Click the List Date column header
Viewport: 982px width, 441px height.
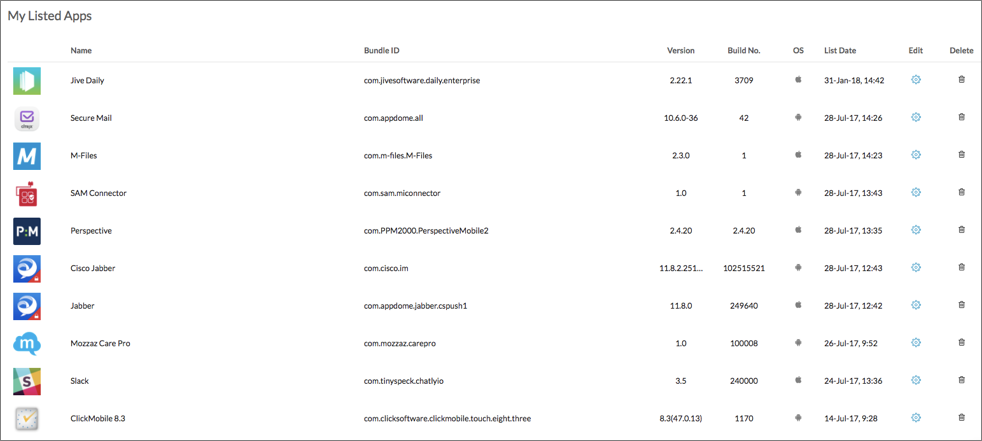(x=840, y=51)
